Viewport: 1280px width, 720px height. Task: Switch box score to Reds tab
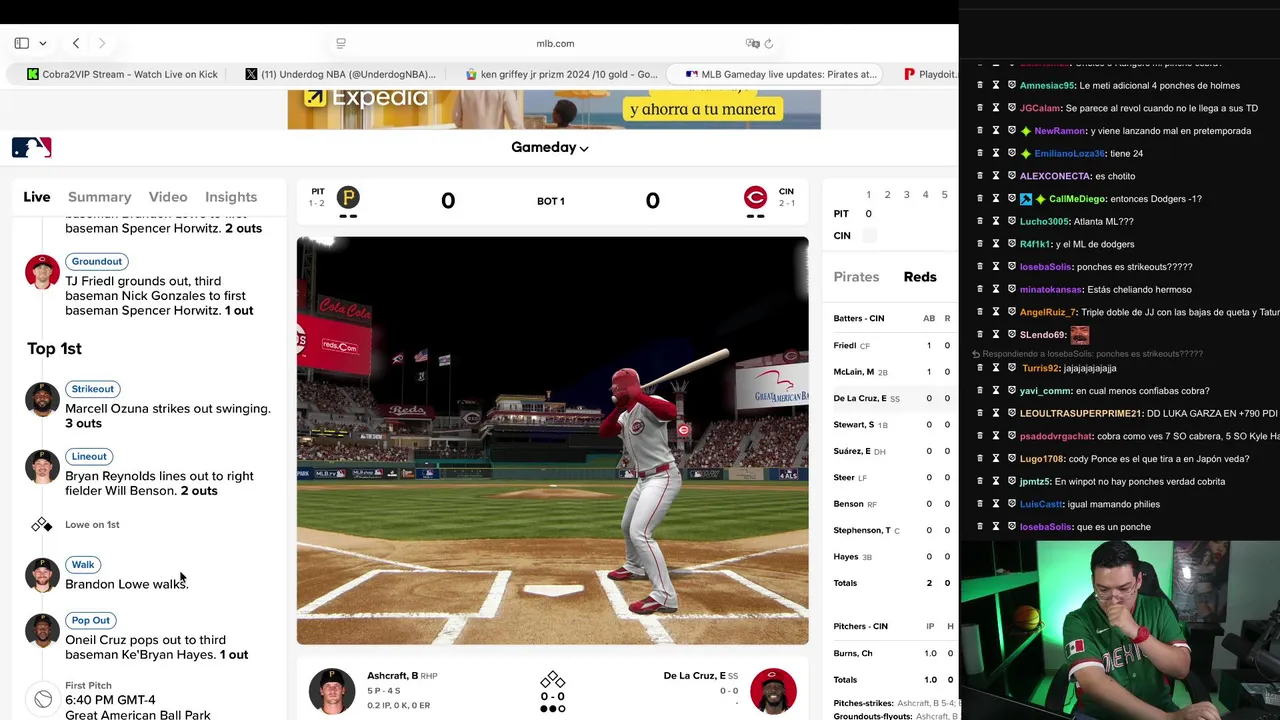(920, 277)
